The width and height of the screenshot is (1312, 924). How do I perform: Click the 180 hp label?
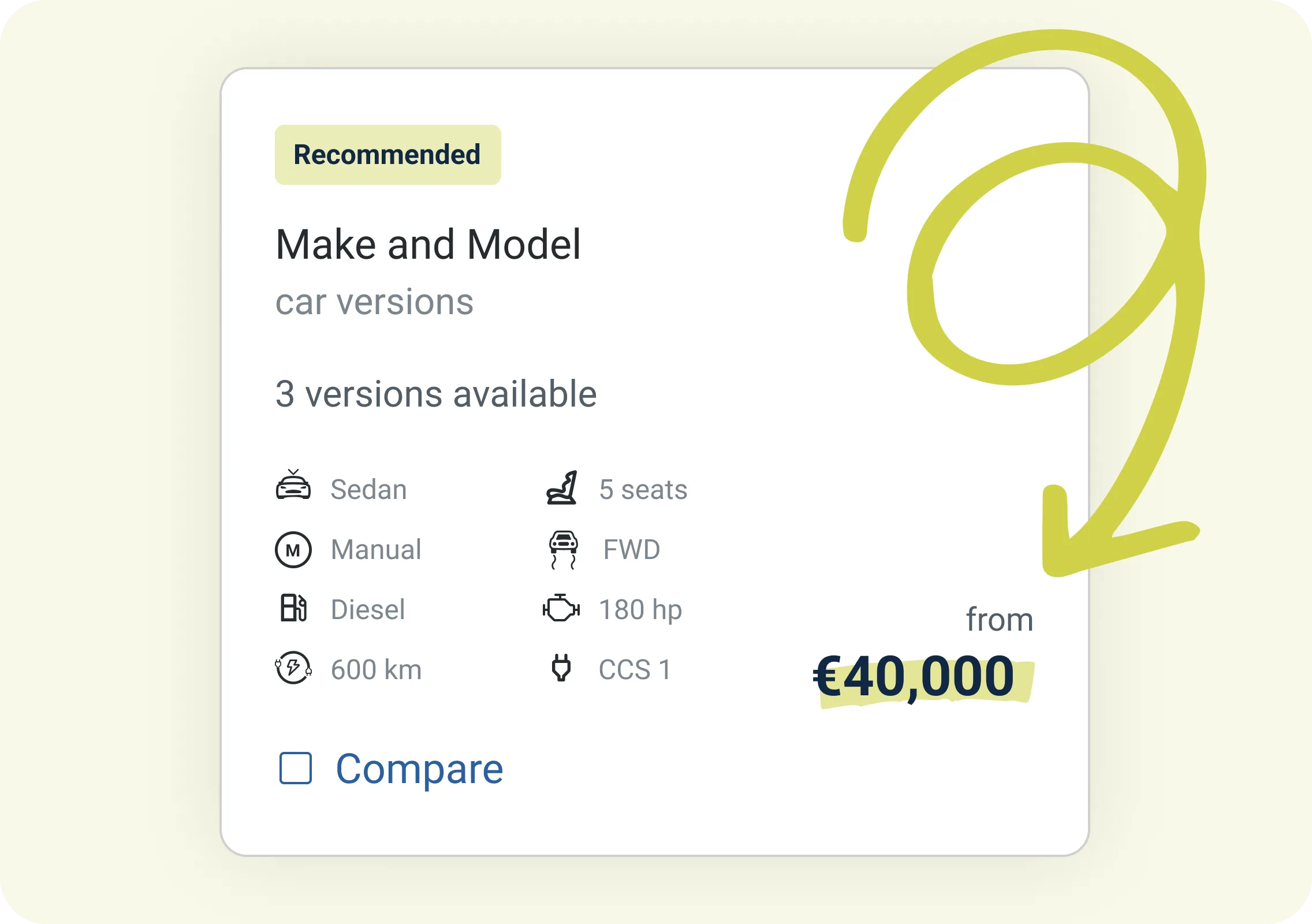coord(640,610)
